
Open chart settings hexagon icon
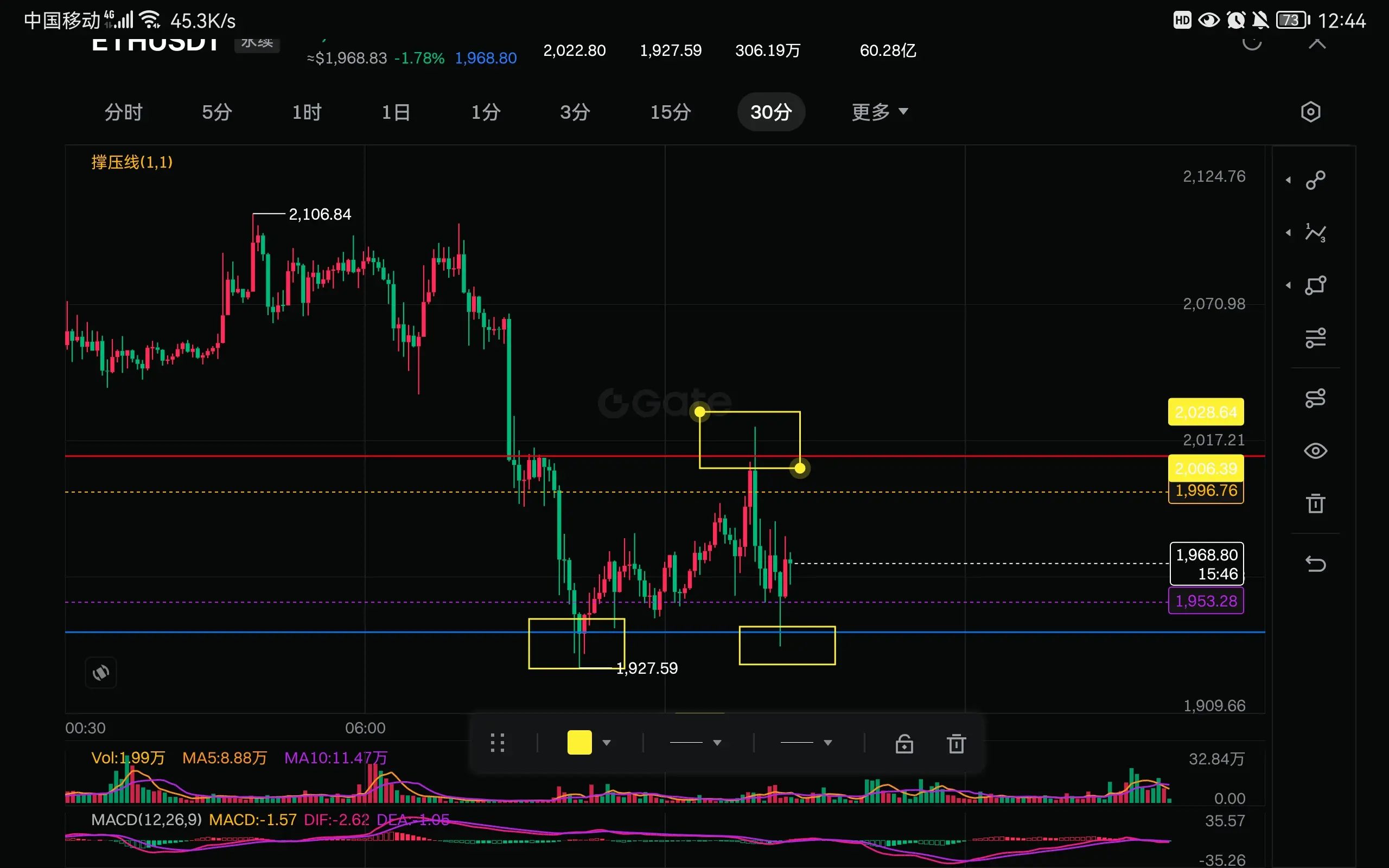(x=1310, y=112)
